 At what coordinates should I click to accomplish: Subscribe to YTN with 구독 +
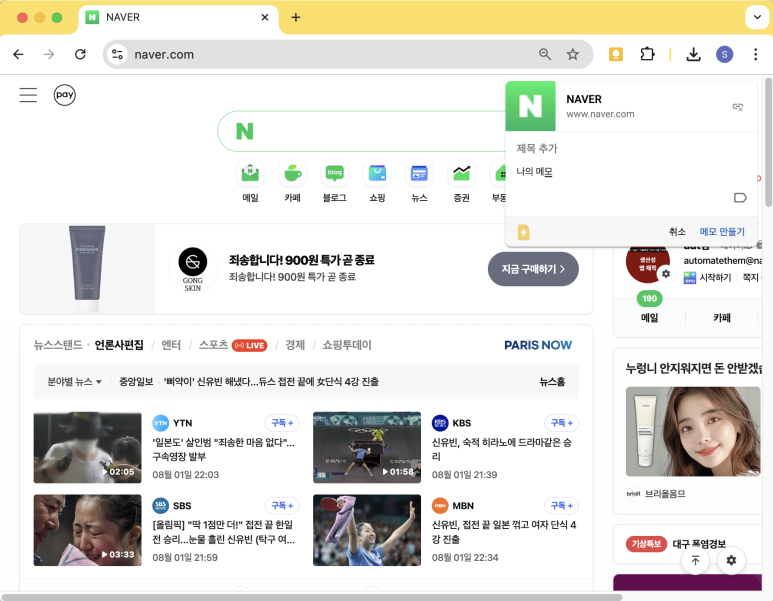[x=282, y=423]
